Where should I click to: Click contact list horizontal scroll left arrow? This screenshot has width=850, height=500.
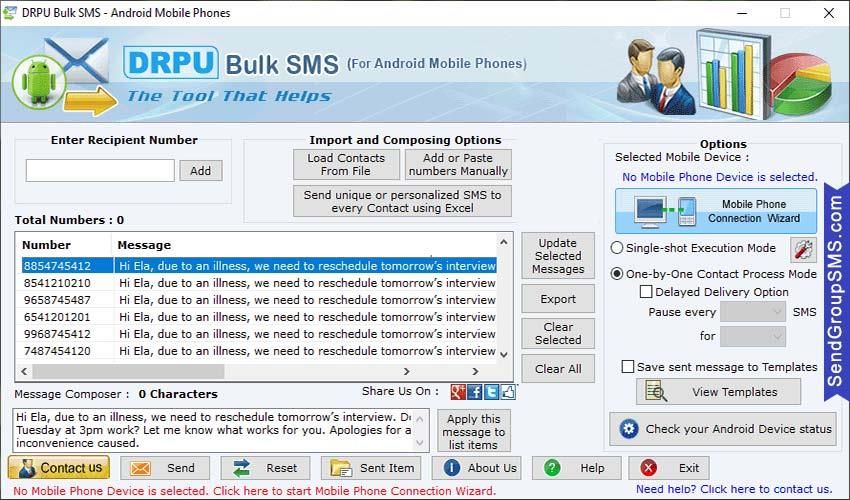pos(24,371)
